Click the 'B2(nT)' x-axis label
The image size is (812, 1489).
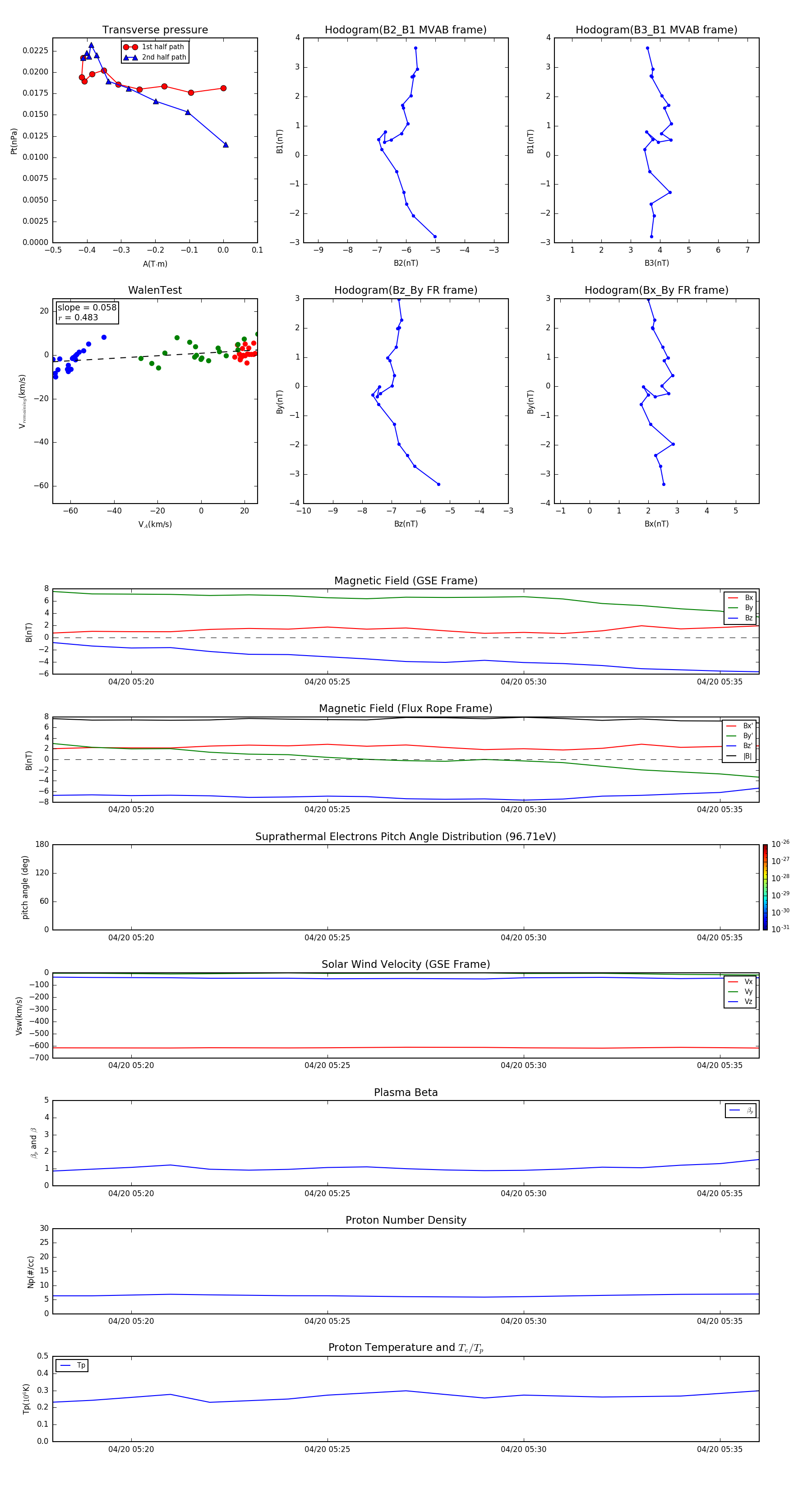(x=406, y=264)
